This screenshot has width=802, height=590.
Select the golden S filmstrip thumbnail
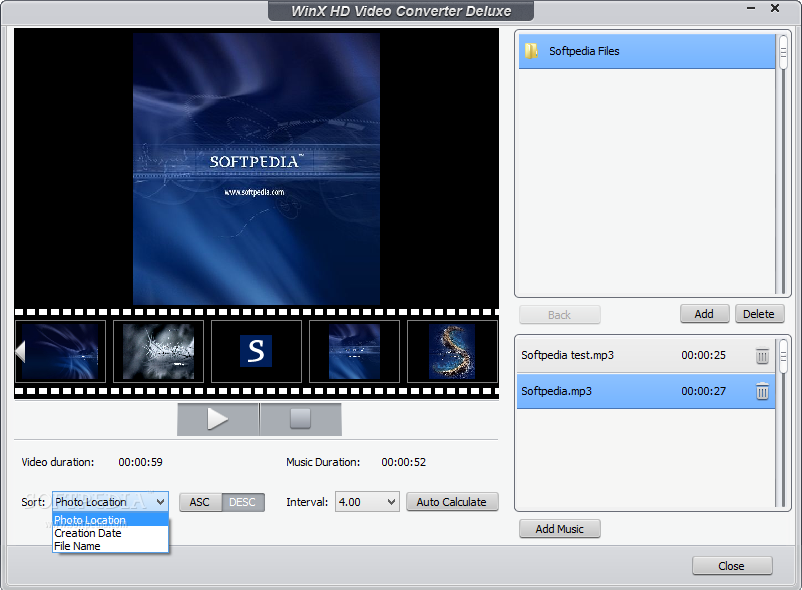[452, 352]
